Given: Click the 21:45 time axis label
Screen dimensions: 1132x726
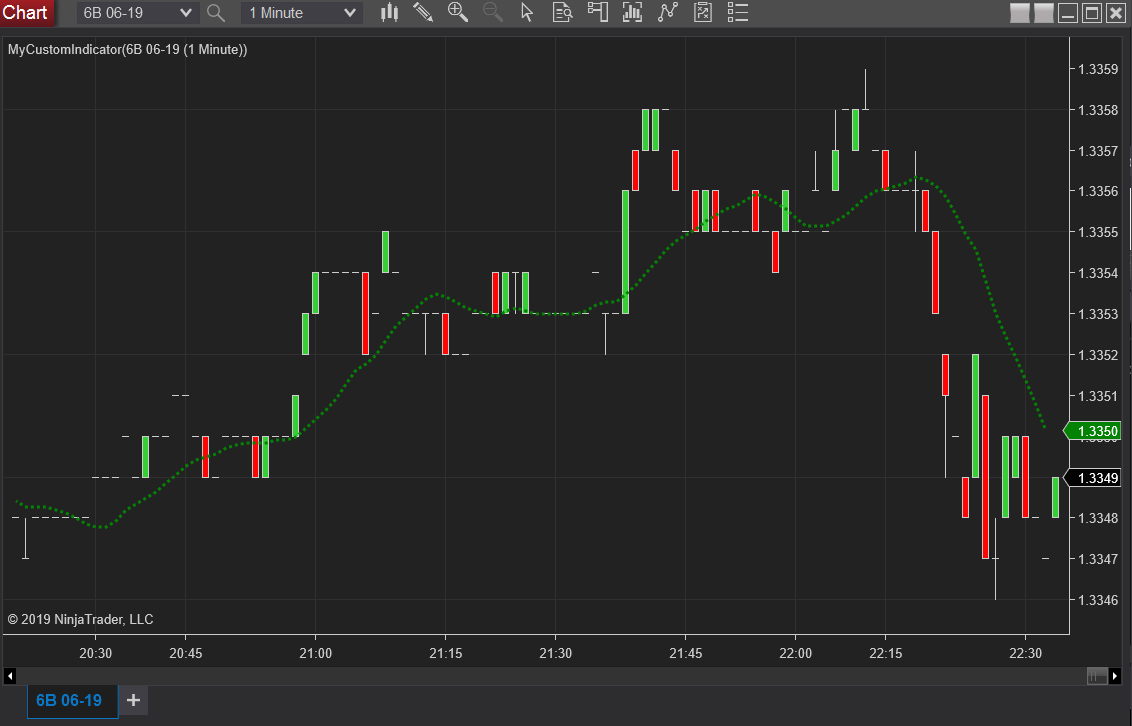Looking at the screenshot, I should click(x=685, y=653).
